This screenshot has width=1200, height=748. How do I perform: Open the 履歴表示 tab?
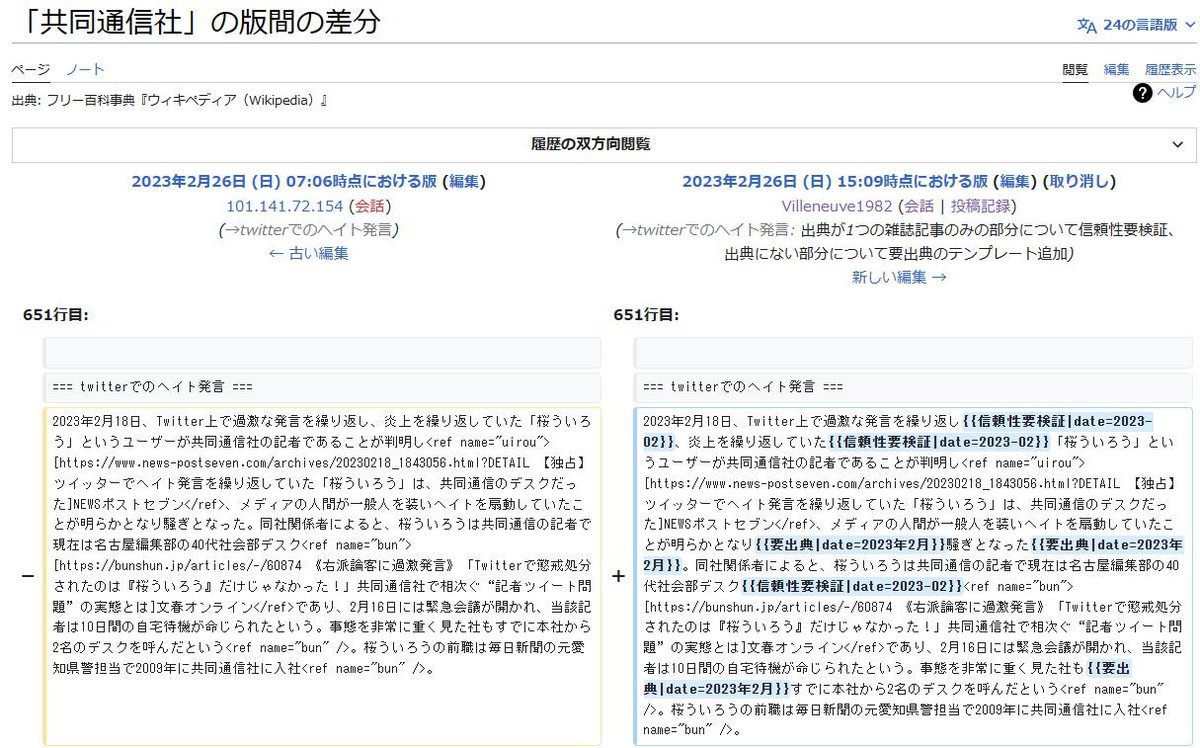coord(1170,69)
